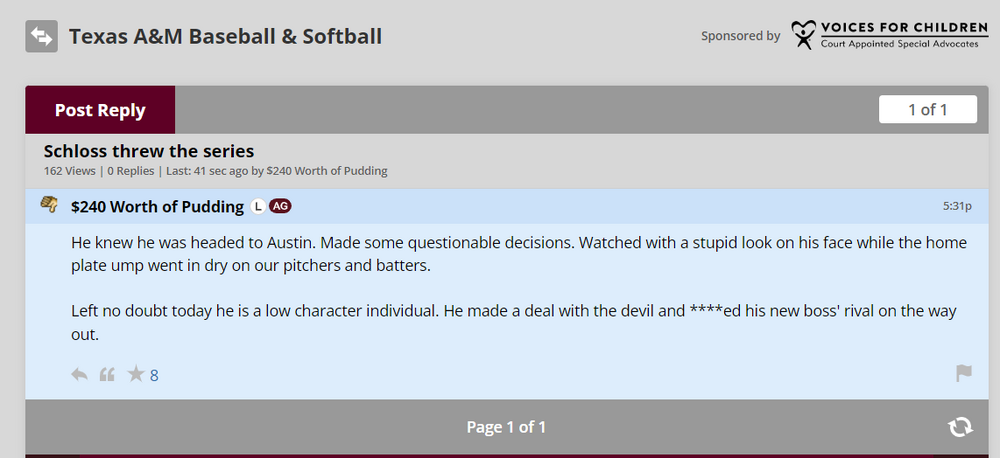Viewport: 1000px width, 458px height.
Task: Click the maroon "AG" badge
Action: click(280, 207)
